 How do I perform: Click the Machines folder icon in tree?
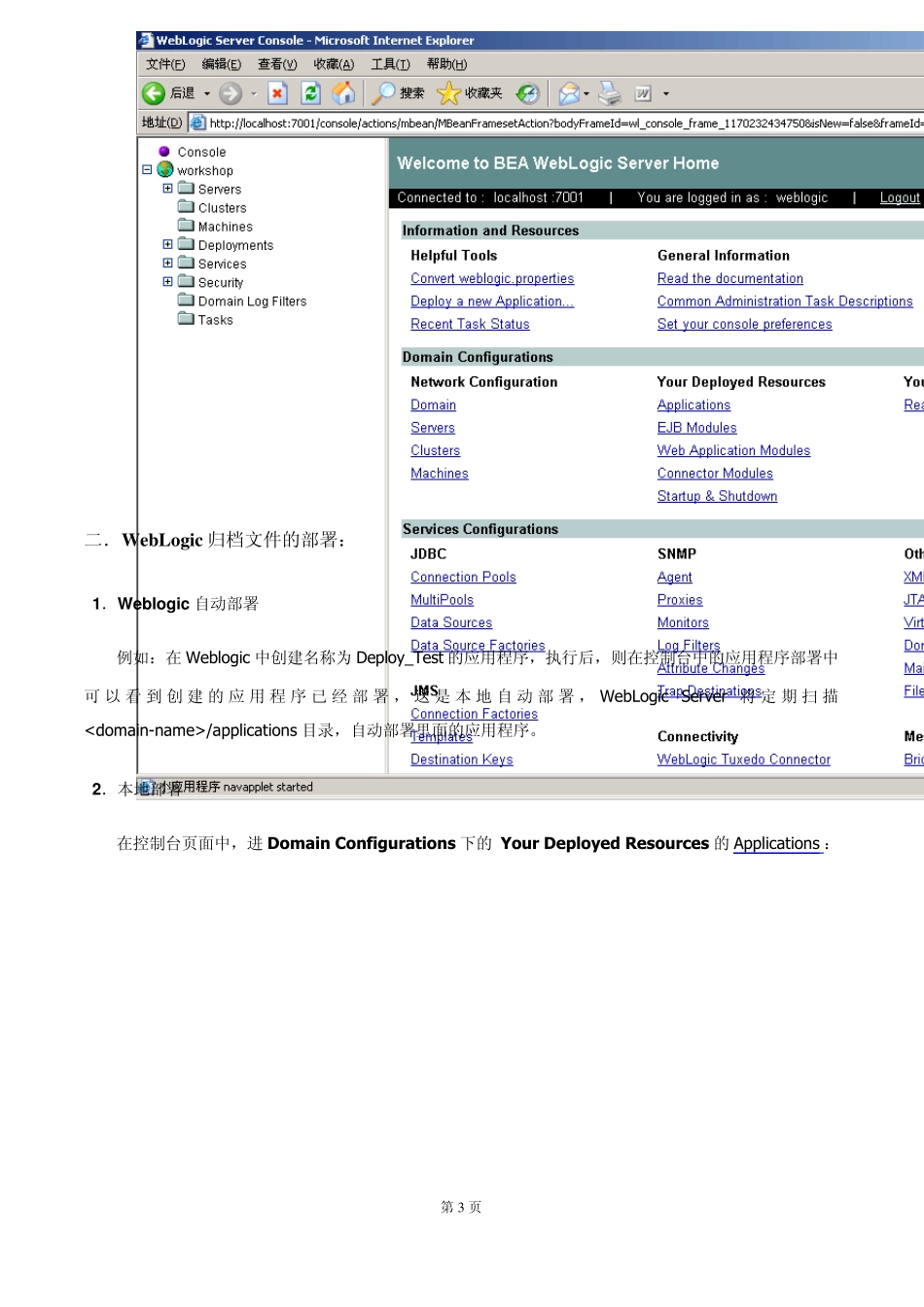tap(187, 226)
